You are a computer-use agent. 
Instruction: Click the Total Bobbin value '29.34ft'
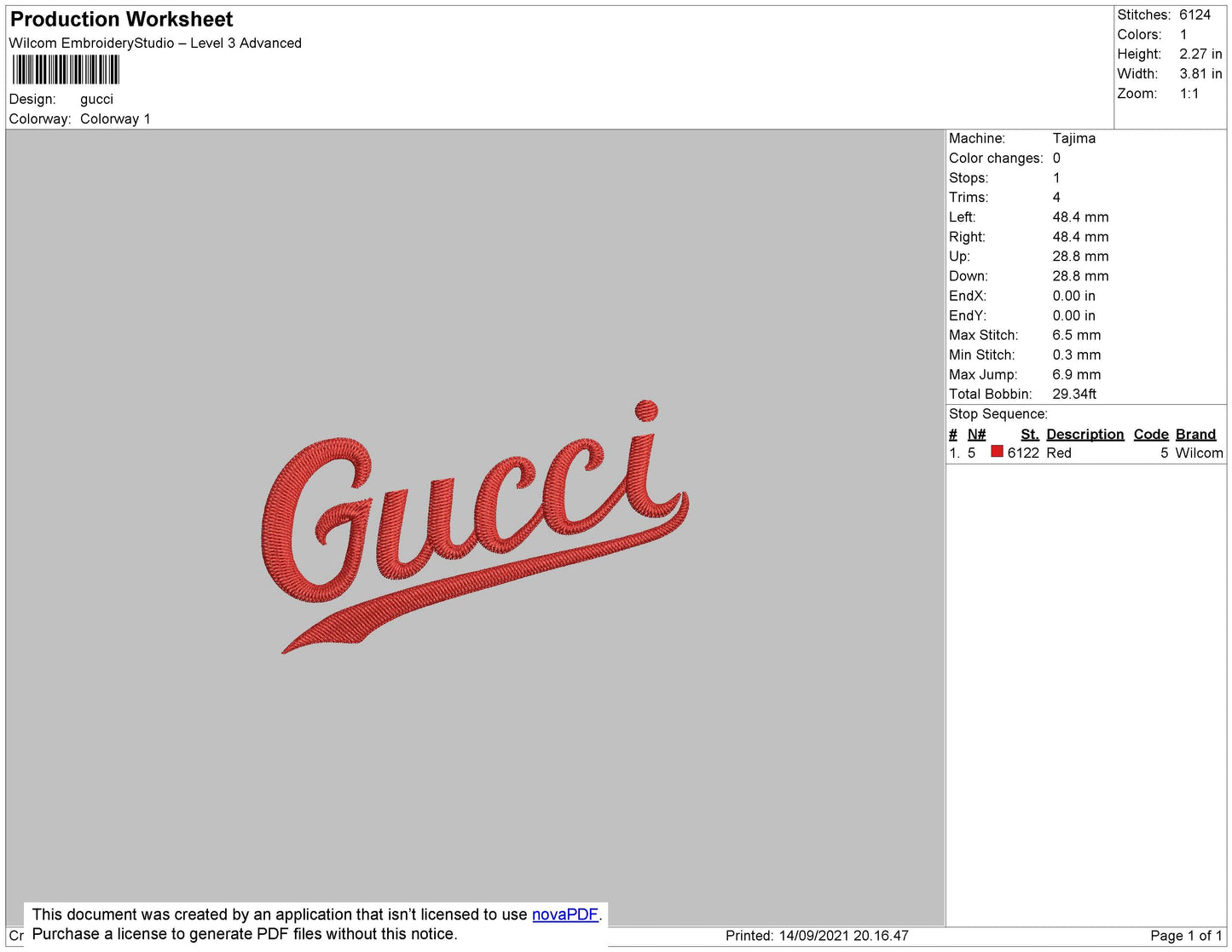1074,394
